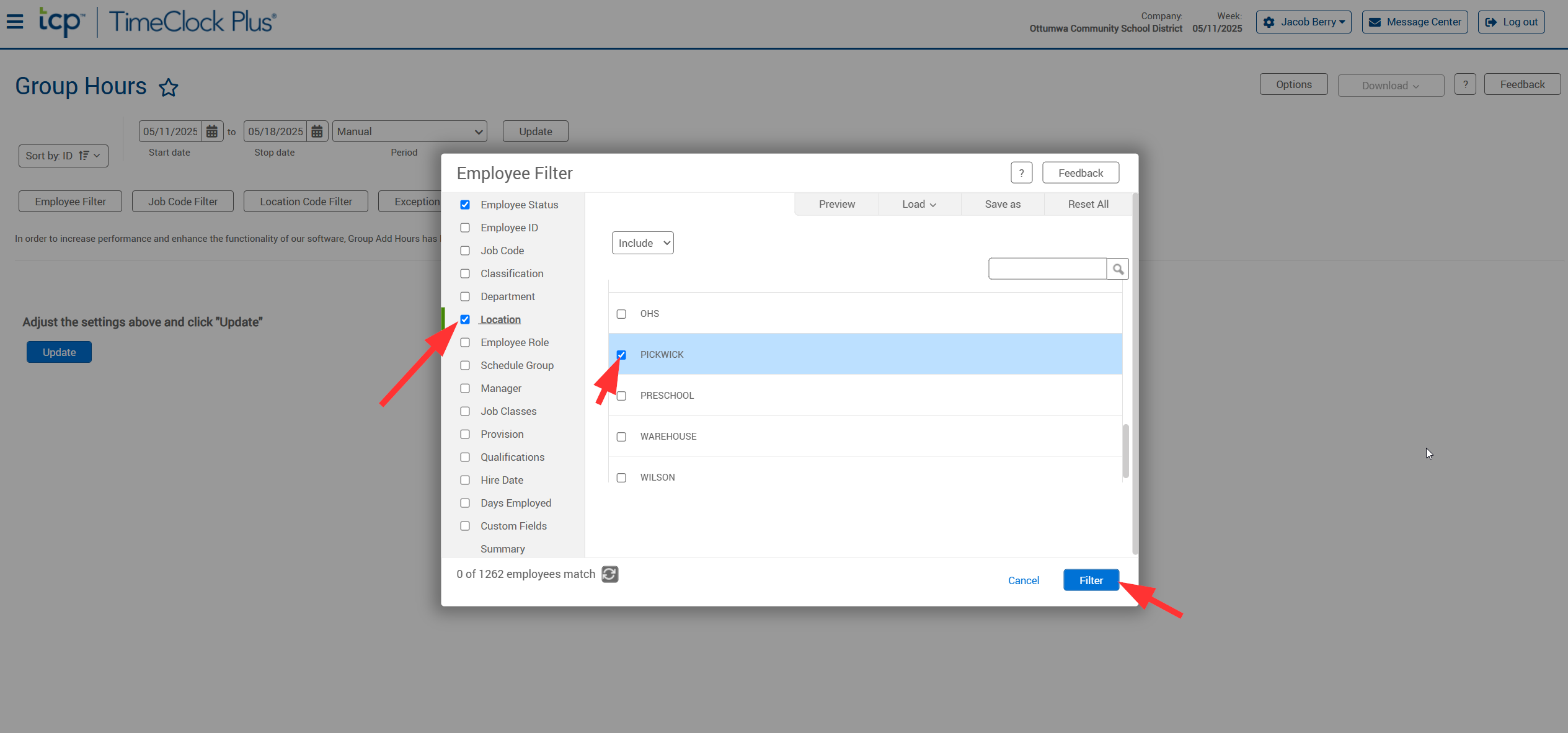Click the Log out button

[x=1511, y=22]
